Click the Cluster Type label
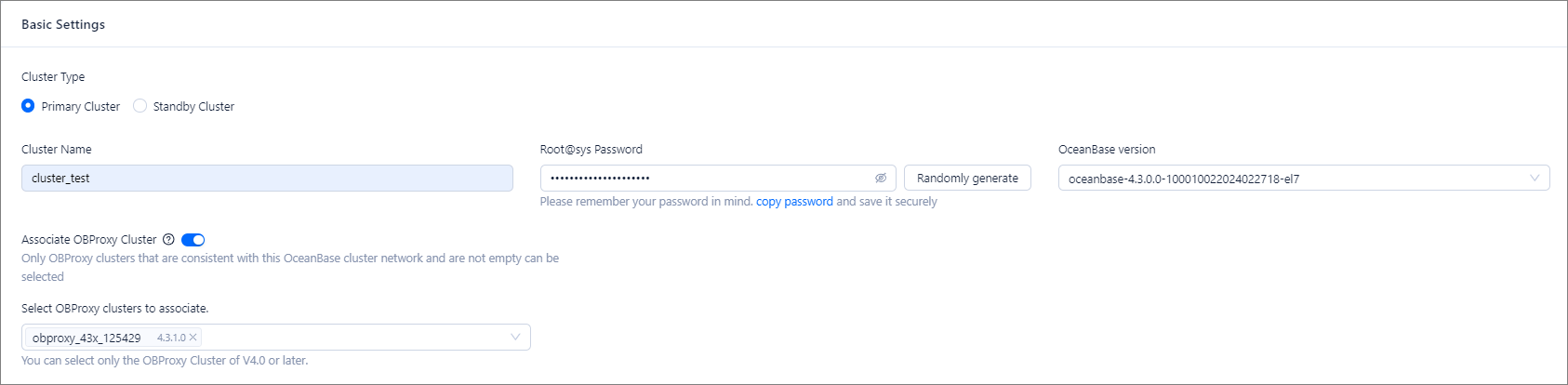 coord(53,77)
